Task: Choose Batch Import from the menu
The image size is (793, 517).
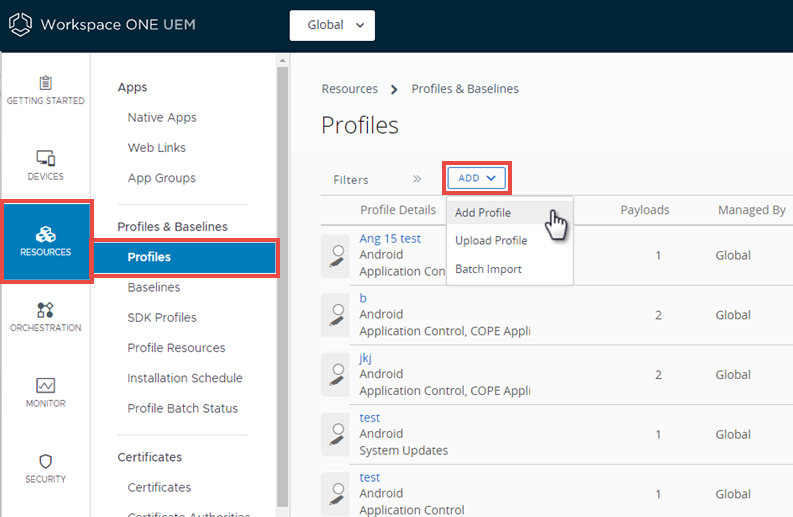Action: 489,269
